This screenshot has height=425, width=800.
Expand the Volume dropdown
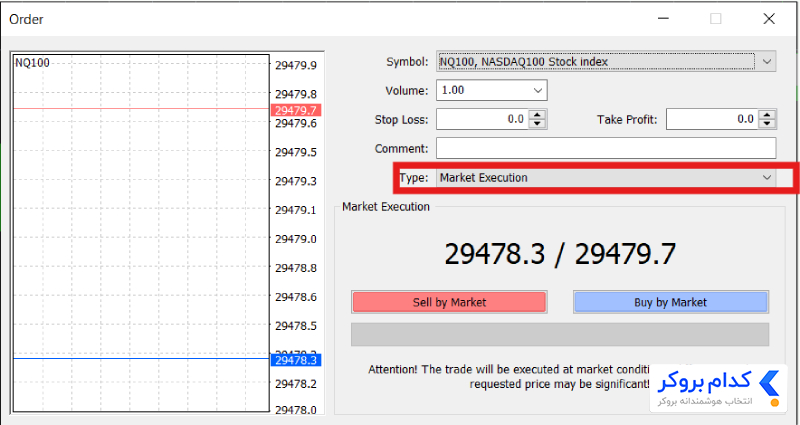538,90
